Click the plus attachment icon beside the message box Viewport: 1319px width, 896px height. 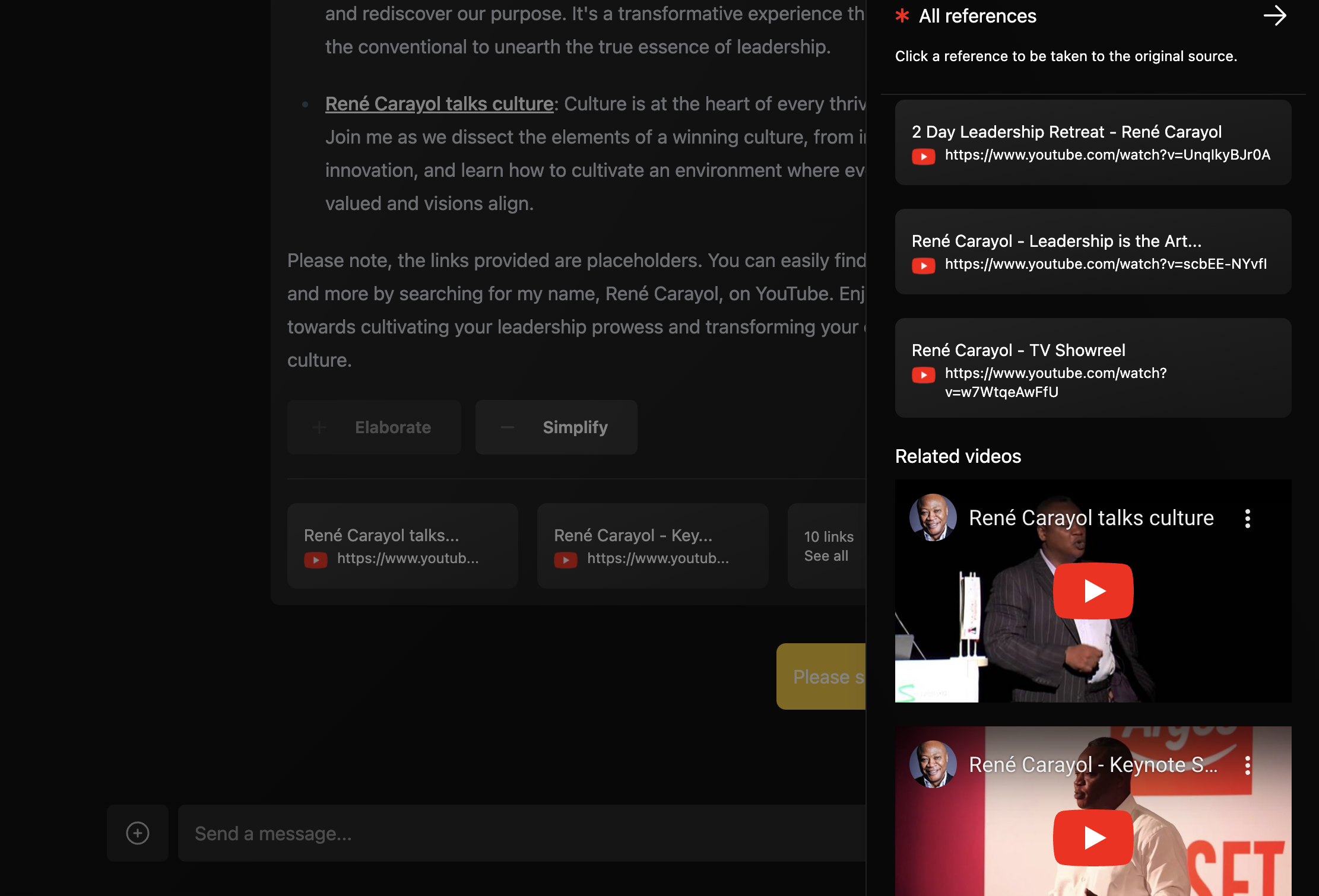(x=138, y=833)
